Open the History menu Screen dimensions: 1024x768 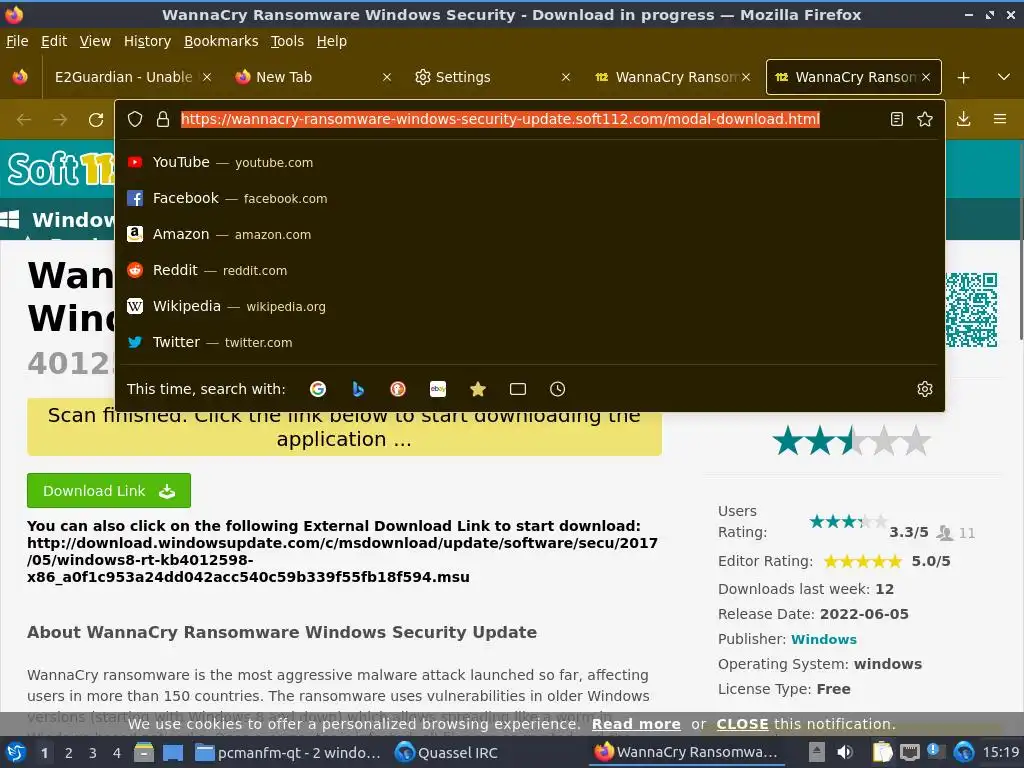click(147, 41)
